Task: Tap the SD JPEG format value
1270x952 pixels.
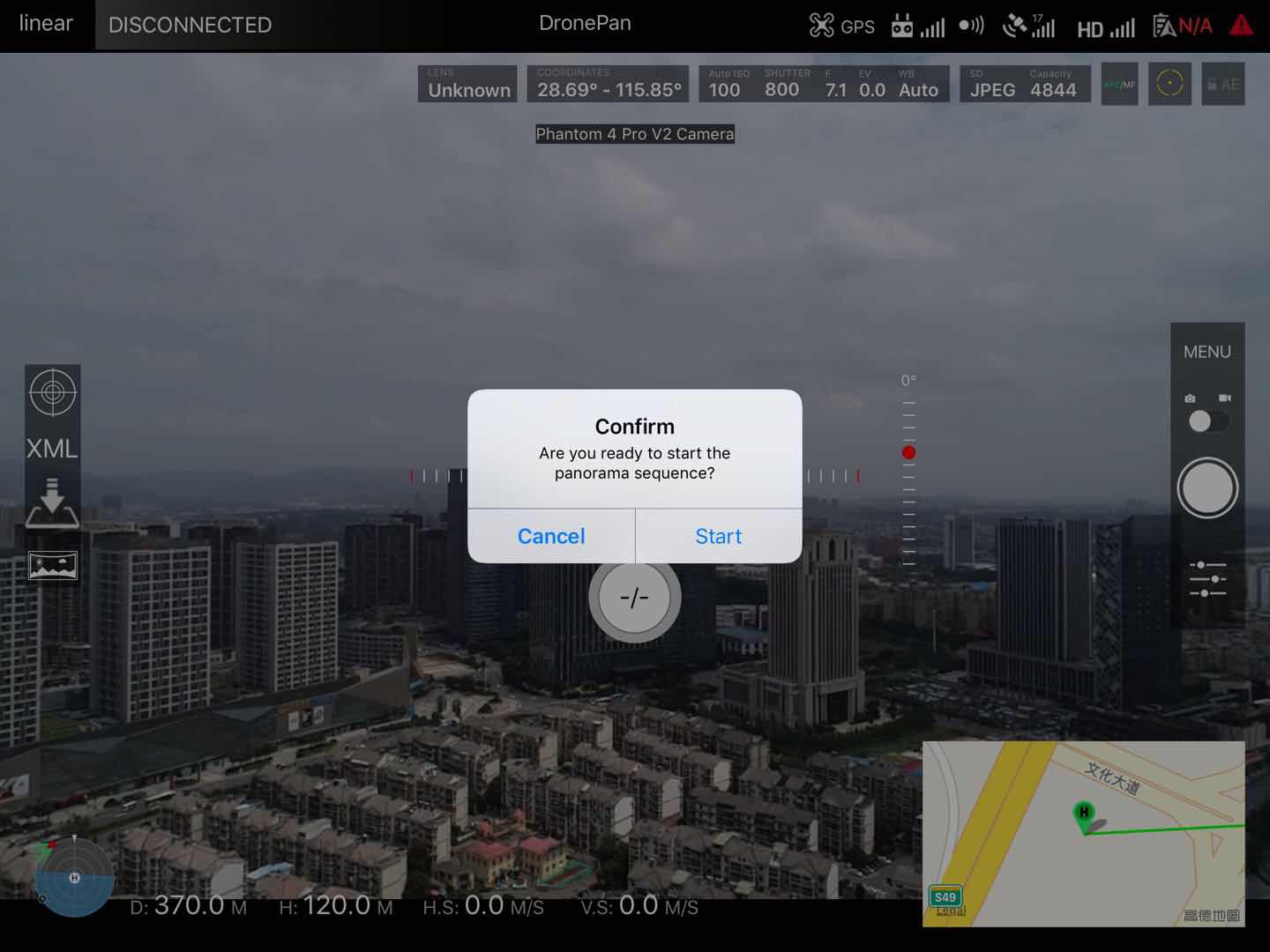Action: coord(992,84)
